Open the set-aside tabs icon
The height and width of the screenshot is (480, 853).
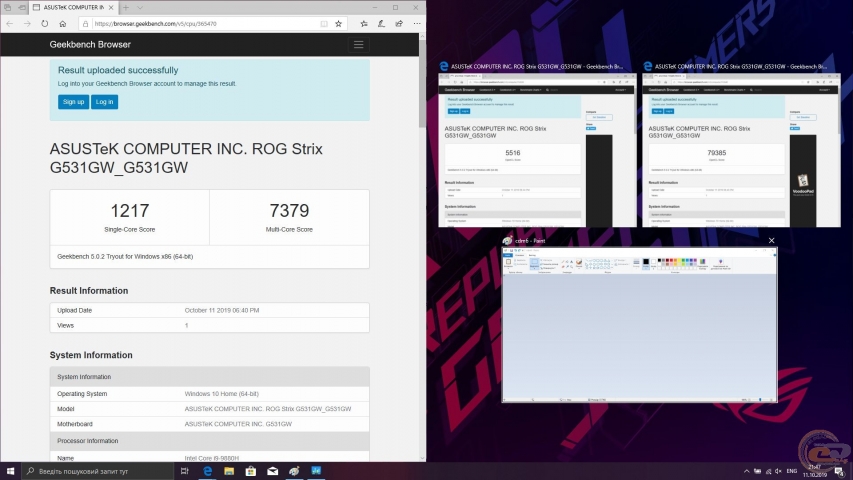click(x=8, y=8)
